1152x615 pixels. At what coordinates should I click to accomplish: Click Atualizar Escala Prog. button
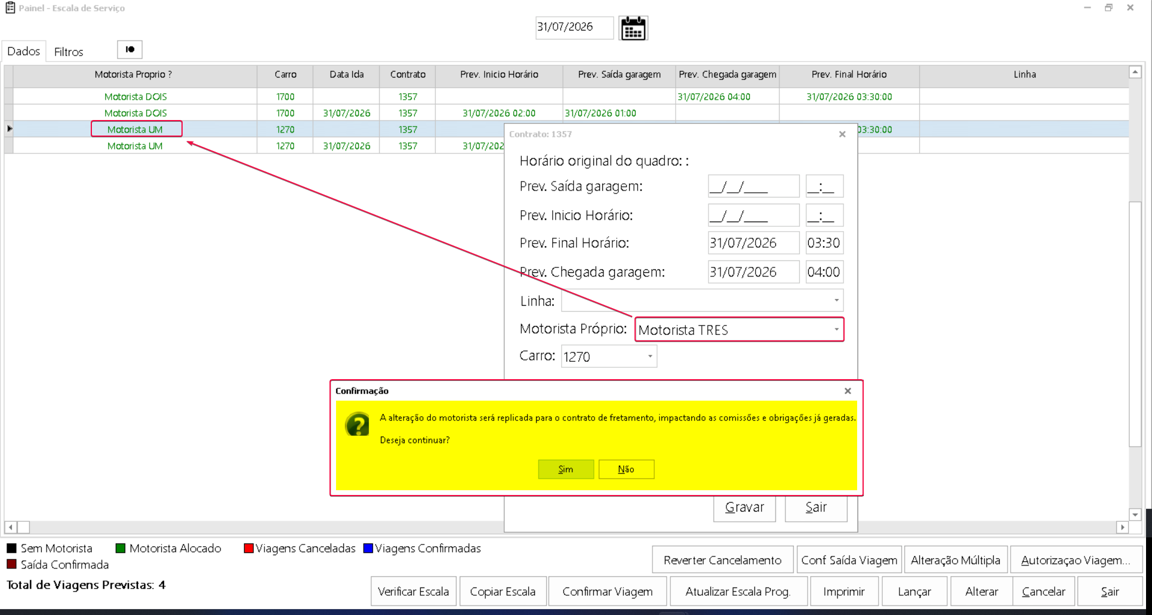click(x=738, y=591)
